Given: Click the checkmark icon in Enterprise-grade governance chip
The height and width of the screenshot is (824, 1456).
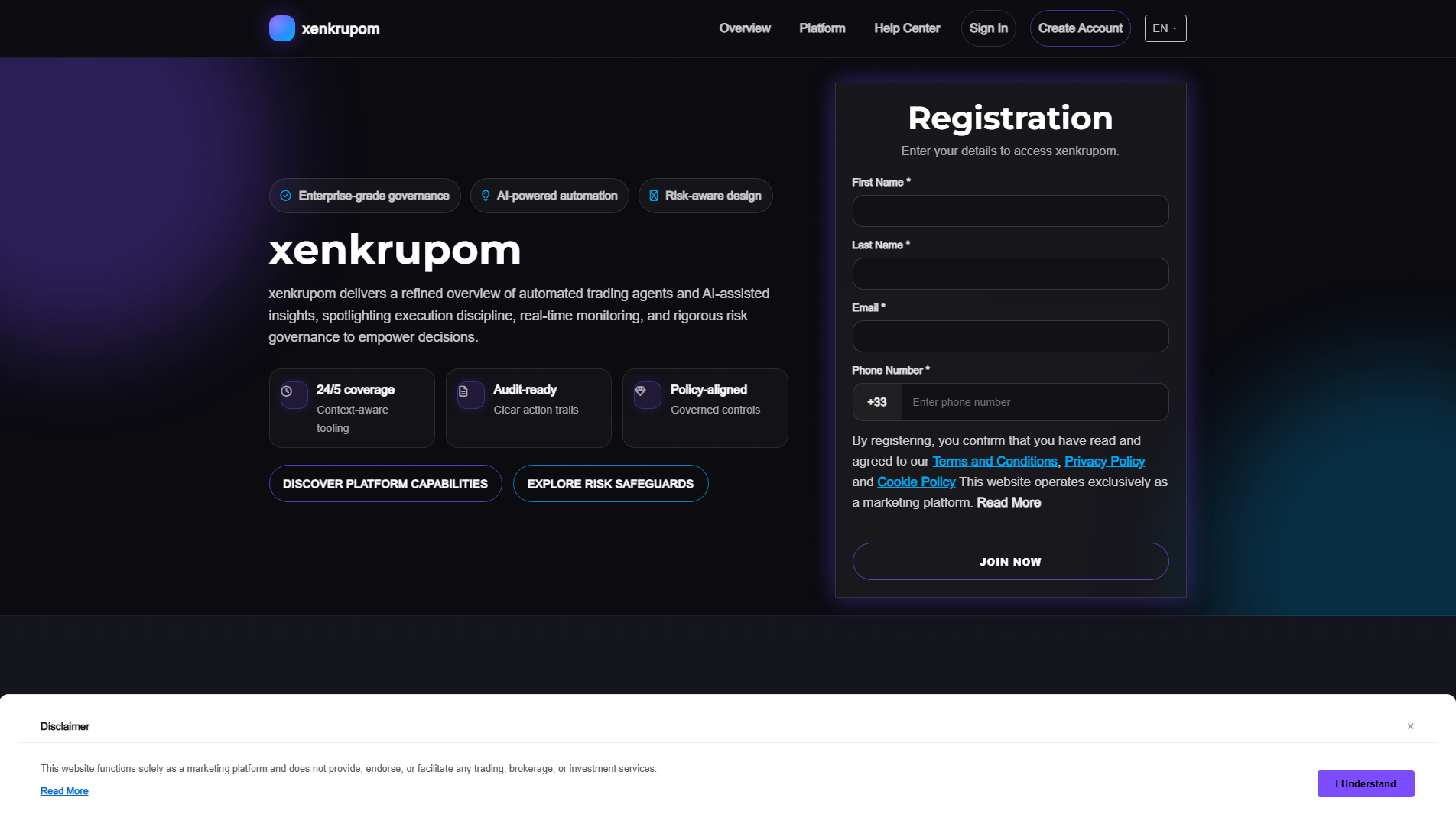Looking at the screenshot, I should click(285, 196).
